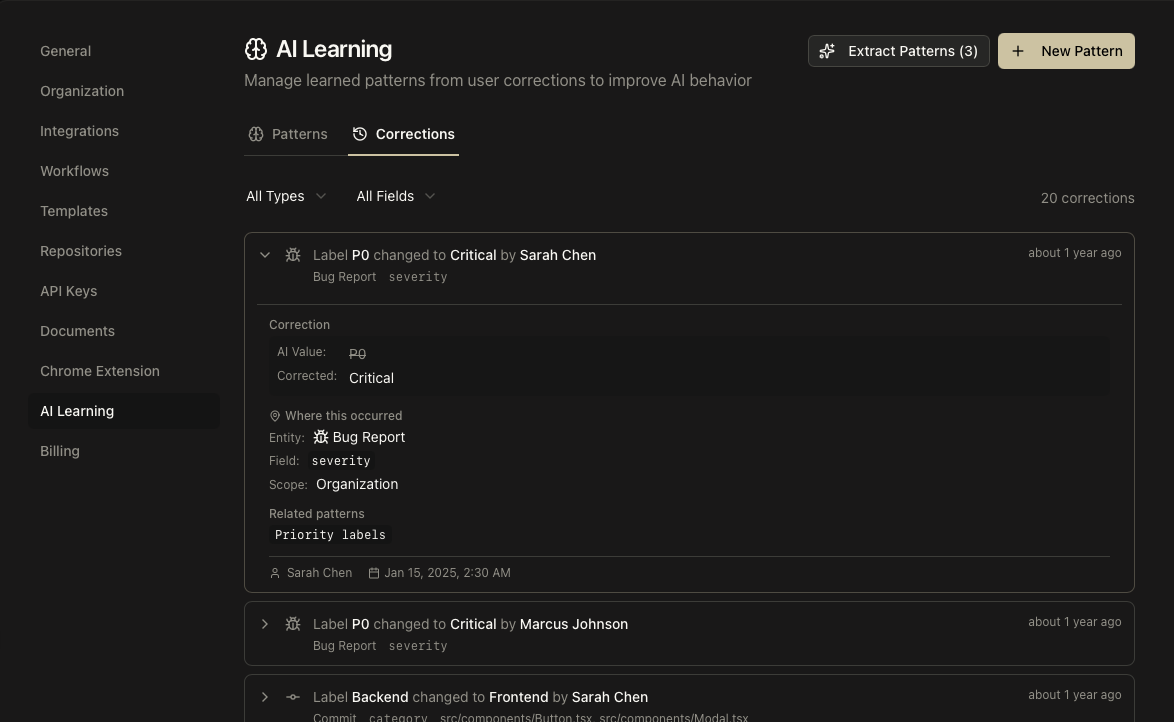
Task: Click the Manage learned patterns description text
Action: click(498, 81)
